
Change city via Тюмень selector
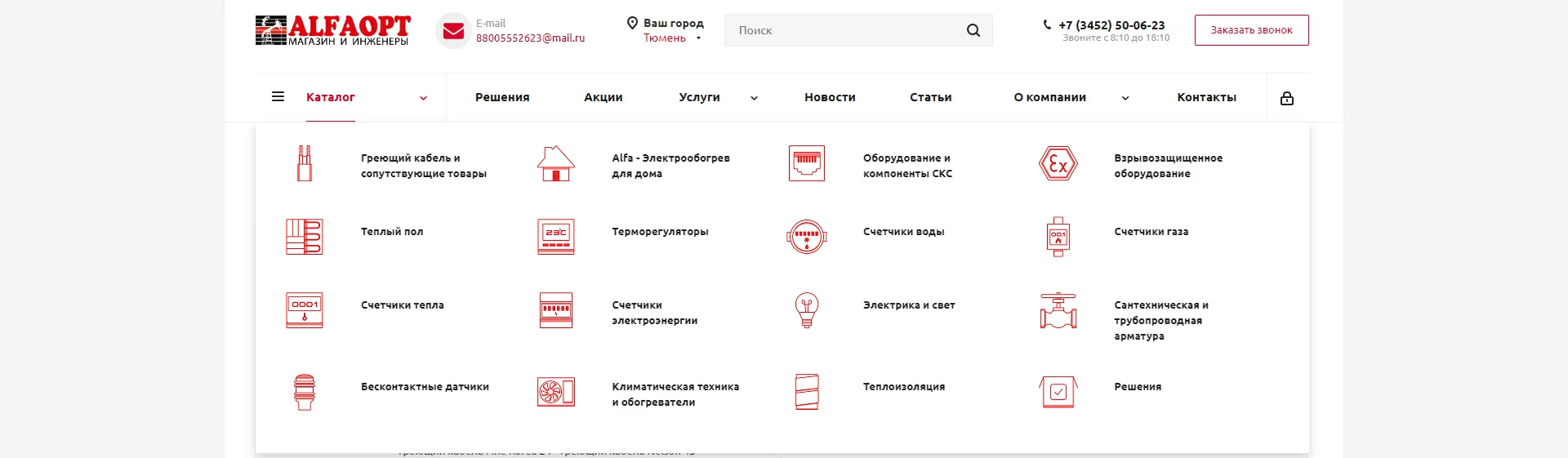tap(671, 38)
